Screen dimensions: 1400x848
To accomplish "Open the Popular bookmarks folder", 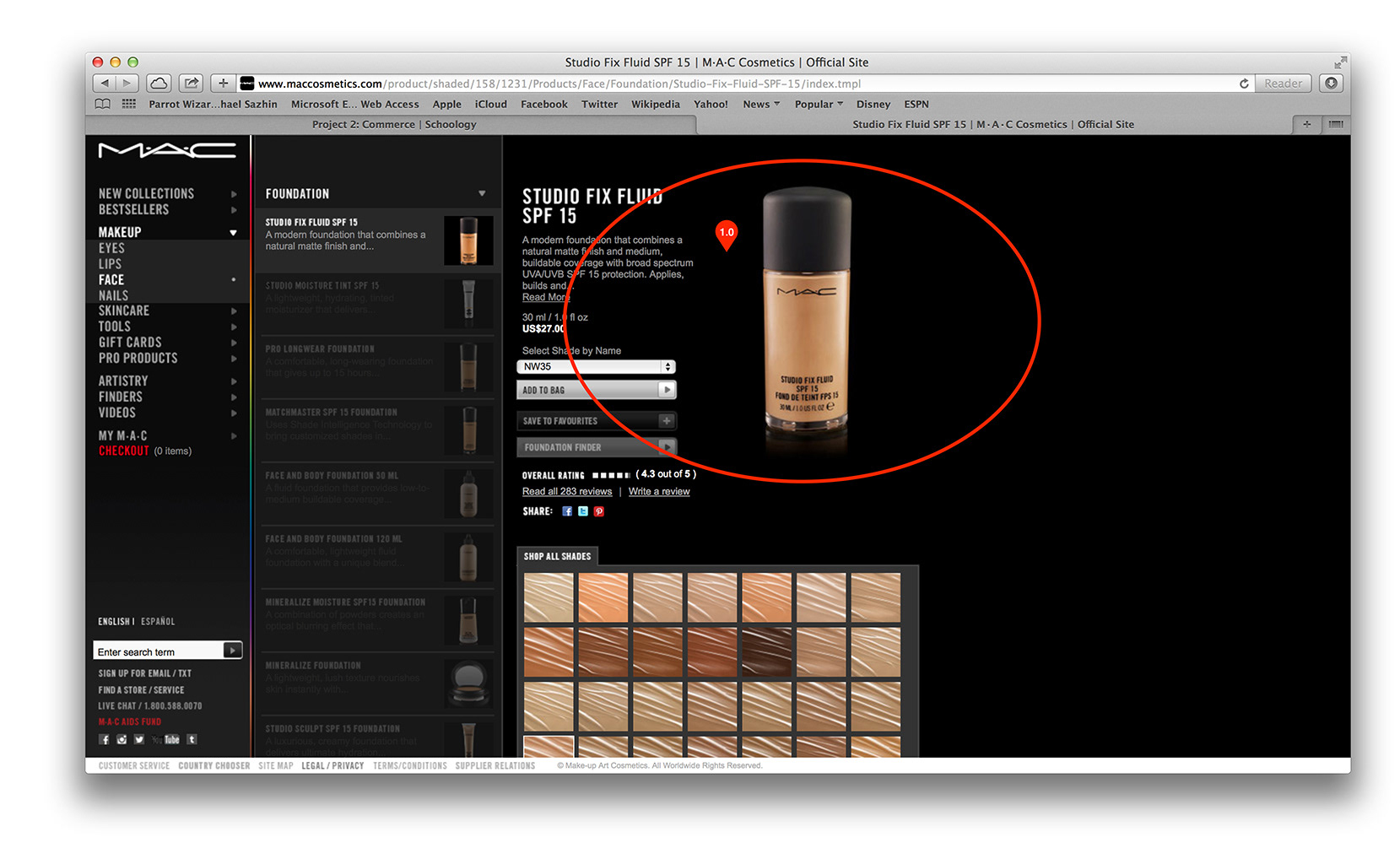I will (819, 104).
